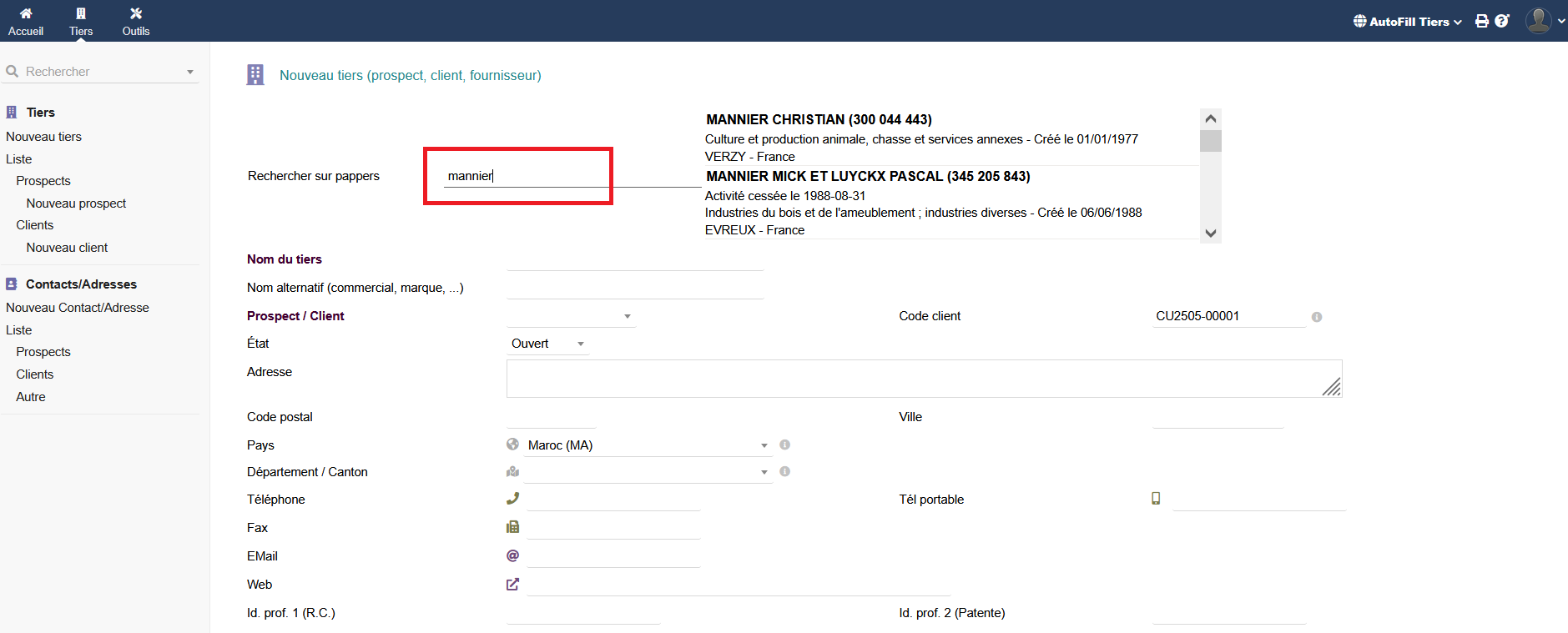
Task: Click Nouveau prospect in the sidebar
Action: (x=76, y=203)
